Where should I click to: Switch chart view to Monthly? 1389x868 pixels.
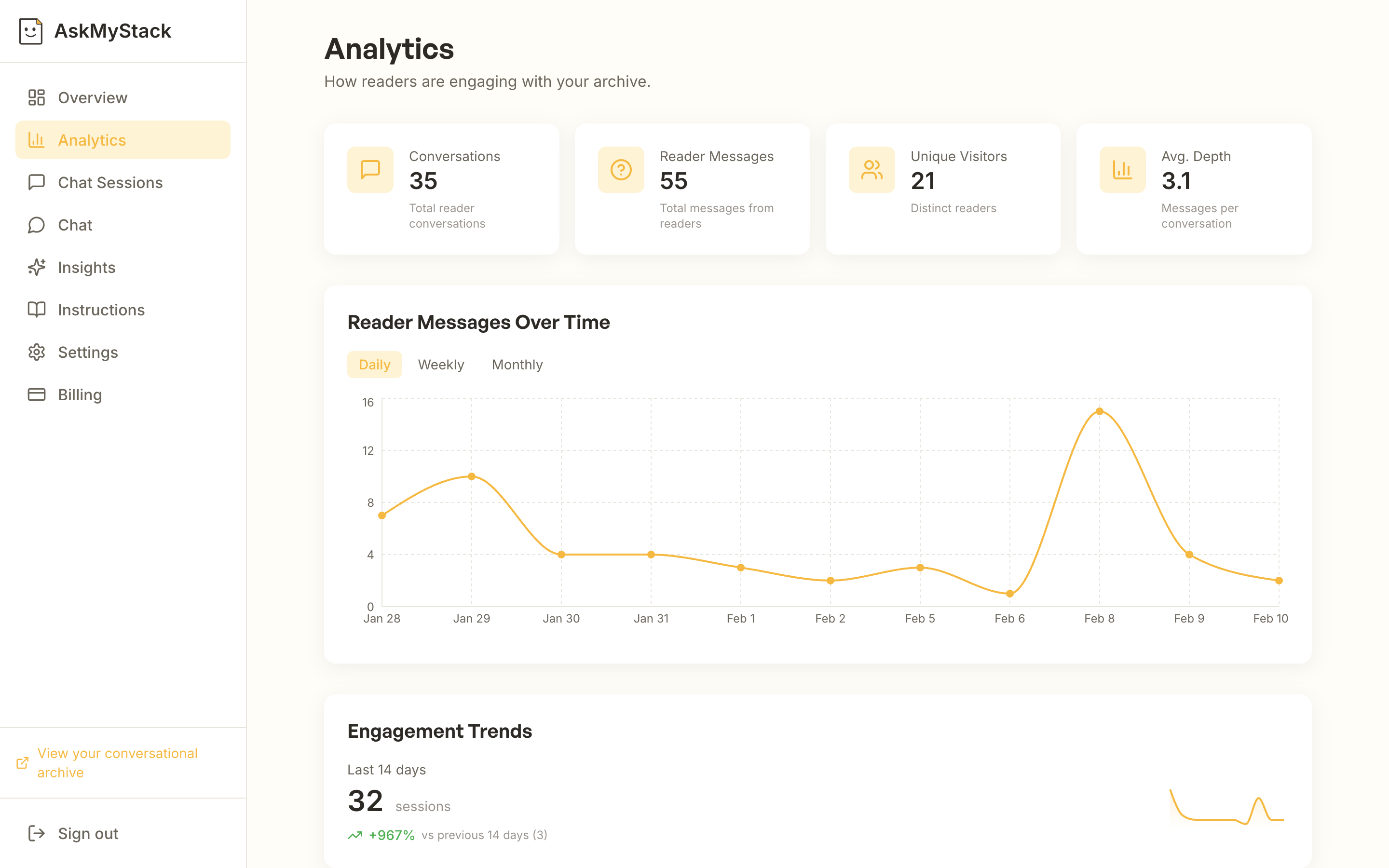tap(517, 364)
